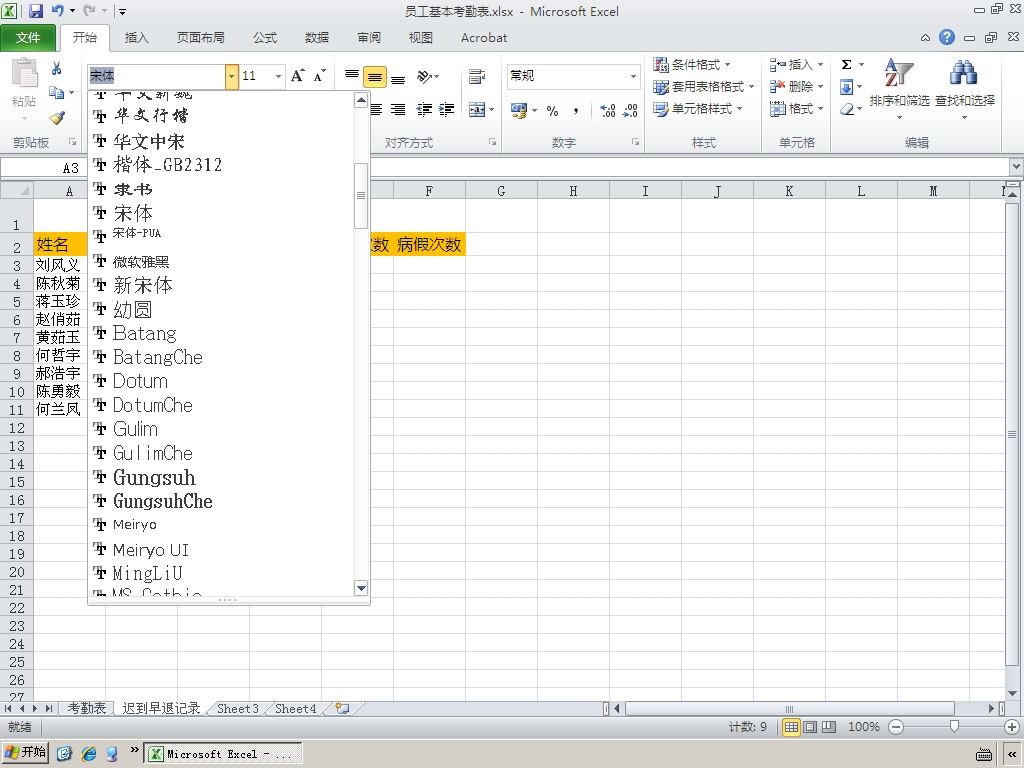Click the AutoSum sigma icon
The image size is (1024, 768).
click(x=846, y=64)
